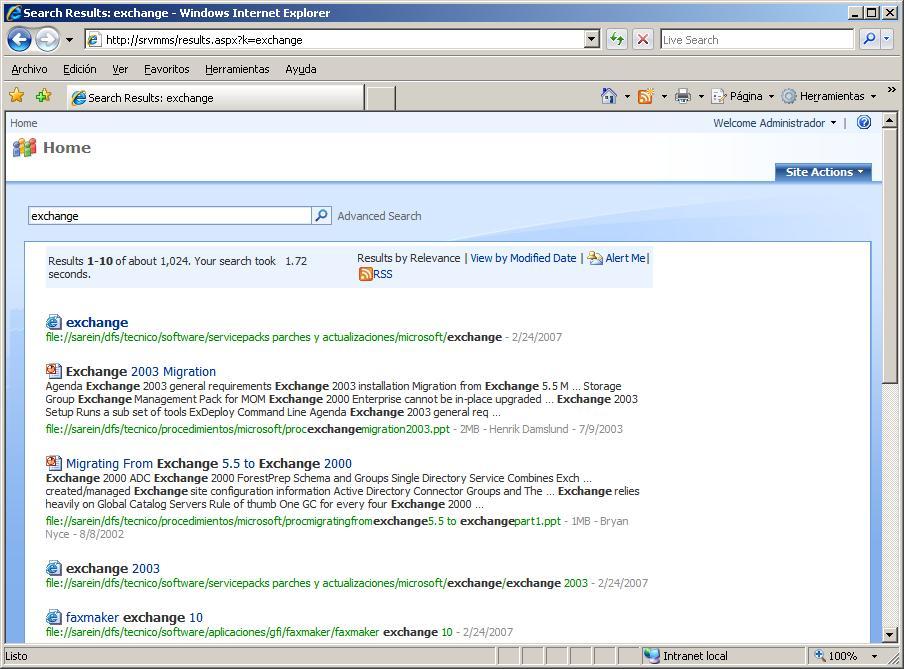904x669 pixels.
Task: Open the Herramientas menu in menu bar
Action: (237, 69)
